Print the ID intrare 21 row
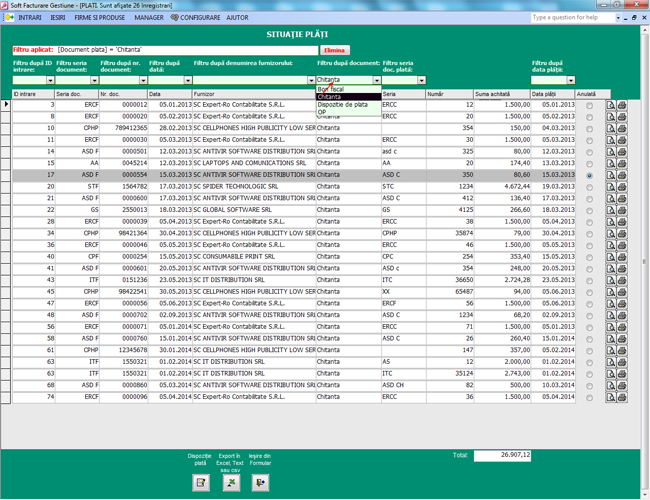Screen dimensions: 650x500 point(622,199)
